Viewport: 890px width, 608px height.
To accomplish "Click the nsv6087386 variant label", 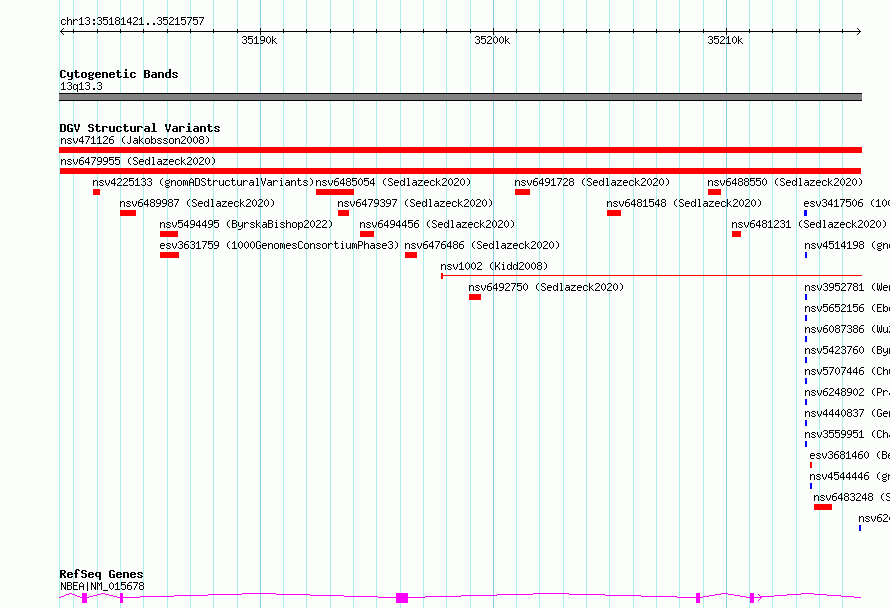I will point(847,329).
